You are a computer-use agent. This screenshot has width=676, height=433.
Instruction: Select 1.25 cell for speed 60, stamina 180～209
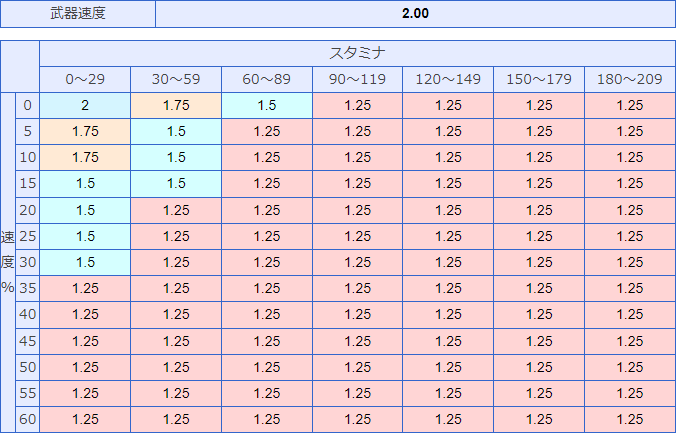pyautogui.click(x=630, y=419)
